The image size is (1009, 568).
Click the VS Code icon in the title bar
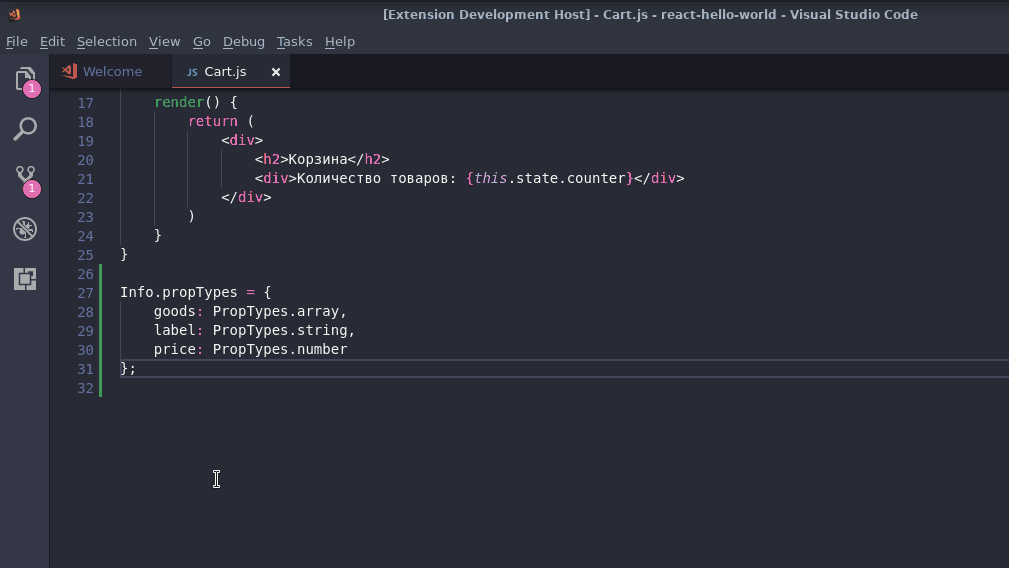tap(13, 14)
